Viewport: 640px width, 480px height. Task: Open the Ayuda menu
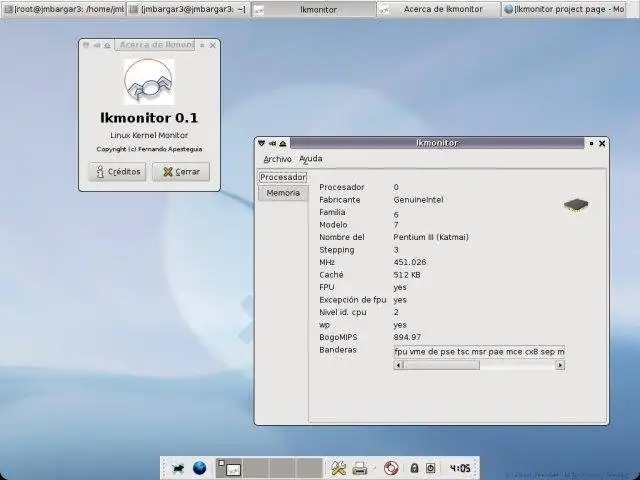click(311, 159)
